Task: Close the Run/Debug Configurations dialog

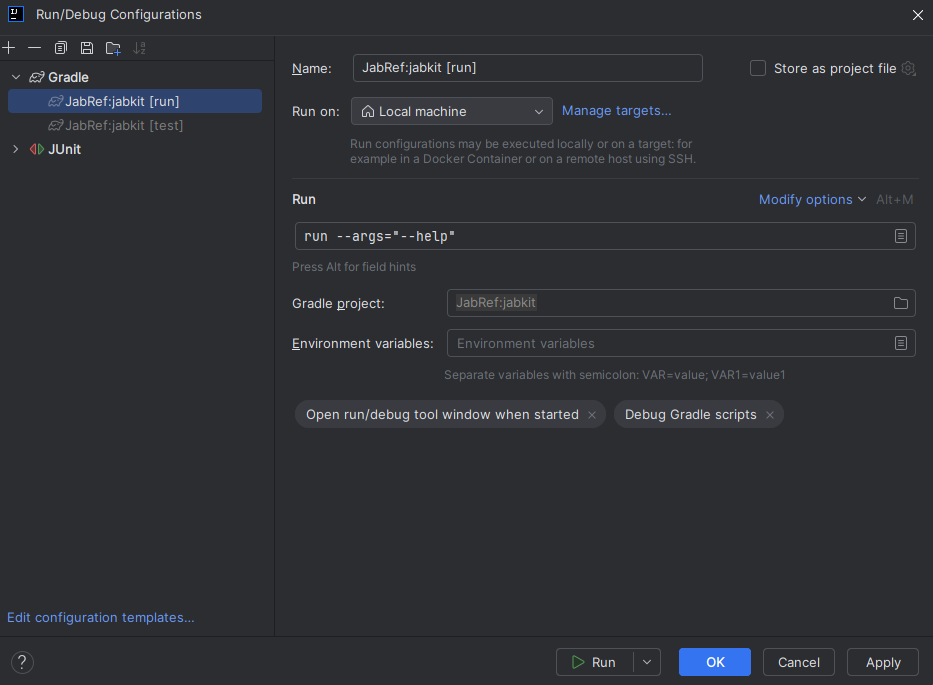Action: click(x=918, y=15)
